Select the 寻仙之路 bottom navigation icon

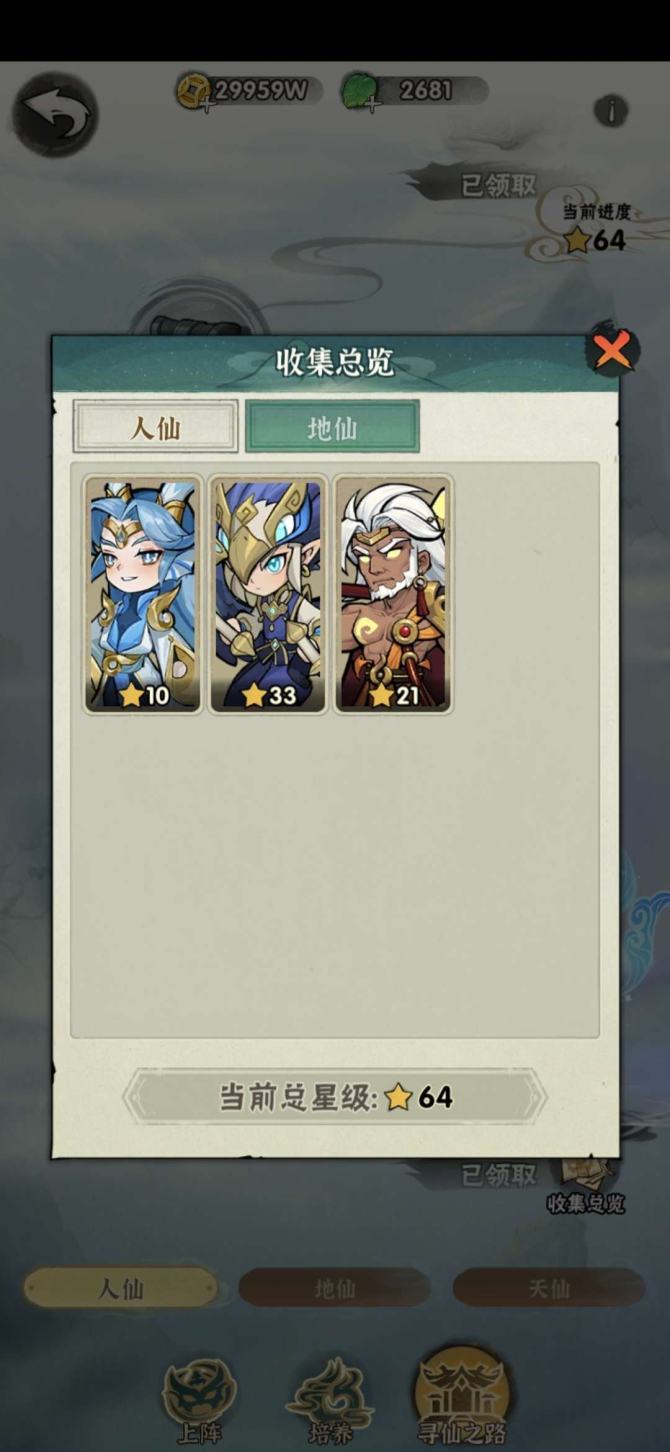pyautogui.click(x=461, y=1396)
